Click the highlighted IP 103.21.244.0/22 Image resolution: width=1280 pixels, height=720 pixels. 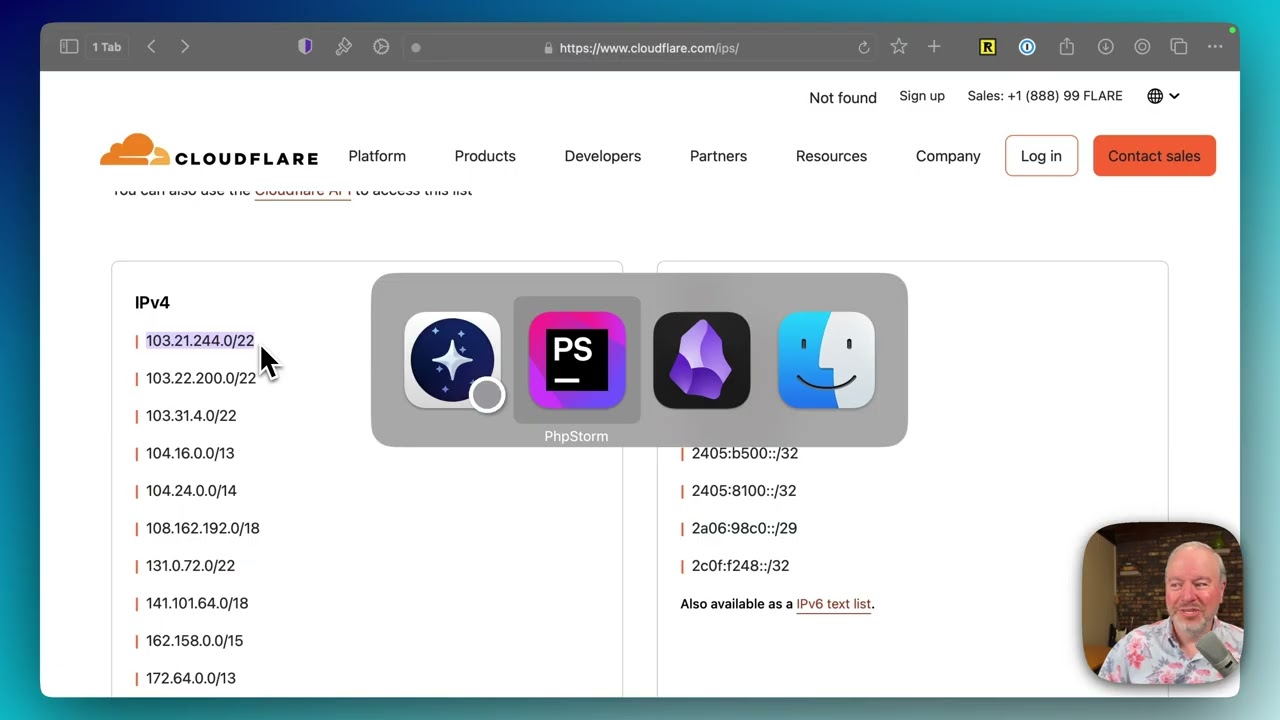tap(200, 341)
